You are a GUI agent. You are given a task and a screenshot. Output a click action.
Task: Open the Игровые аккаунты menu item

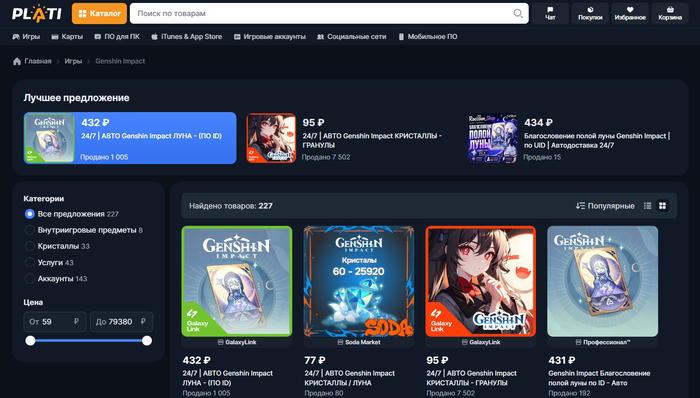(x=270, y=37)
